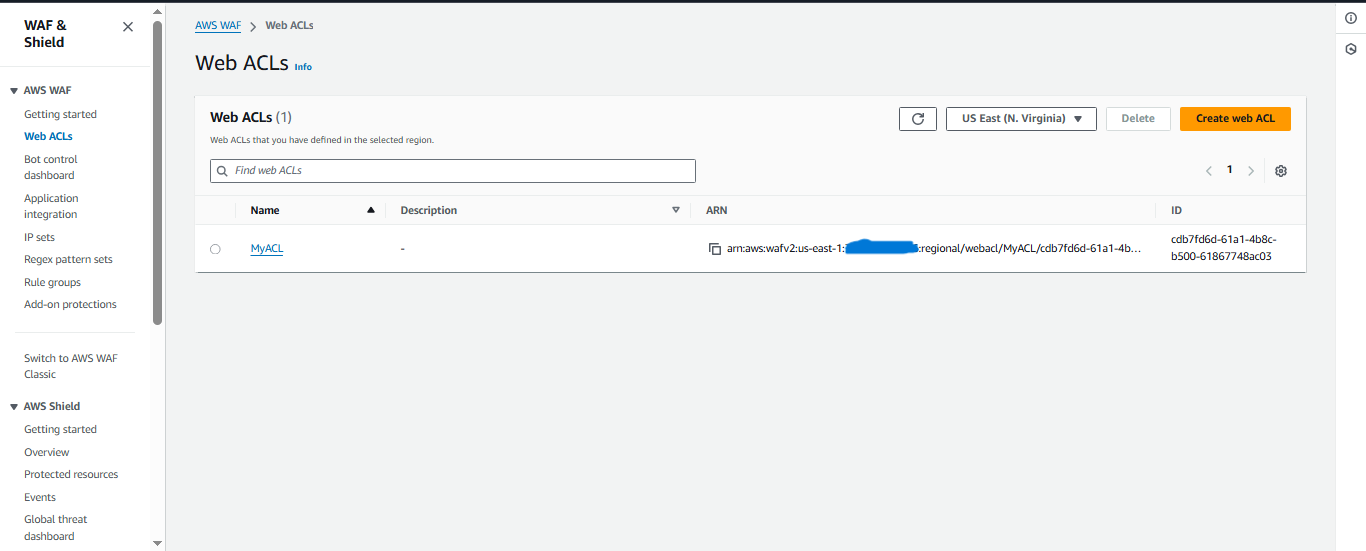Open Rule groups

(52, 282)
